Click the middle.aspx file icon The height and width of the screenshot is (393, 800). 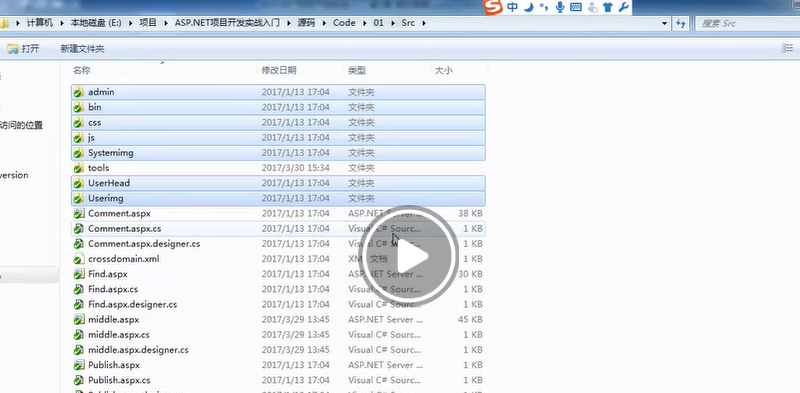[x=79, y=320]
